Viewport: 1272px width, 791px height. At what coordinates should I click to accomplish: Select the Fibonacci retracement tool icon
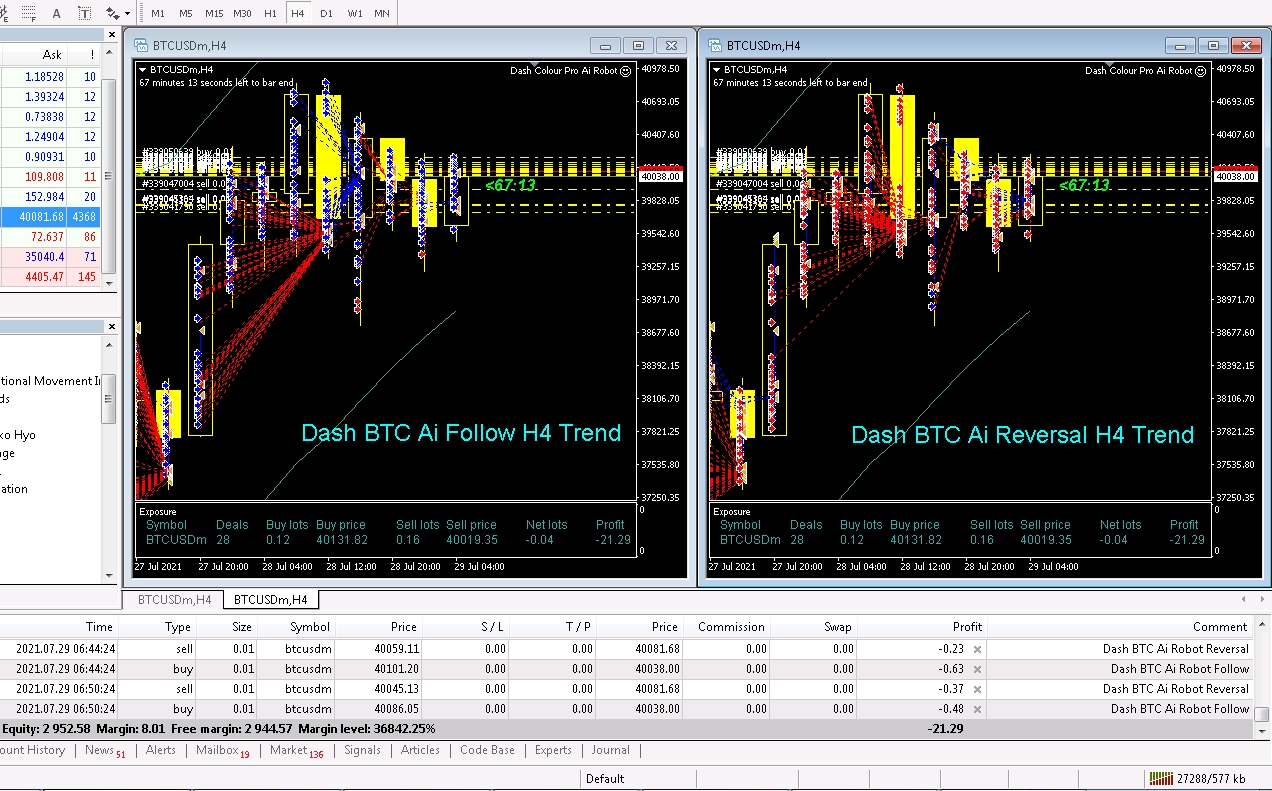(x=27, y=13)
